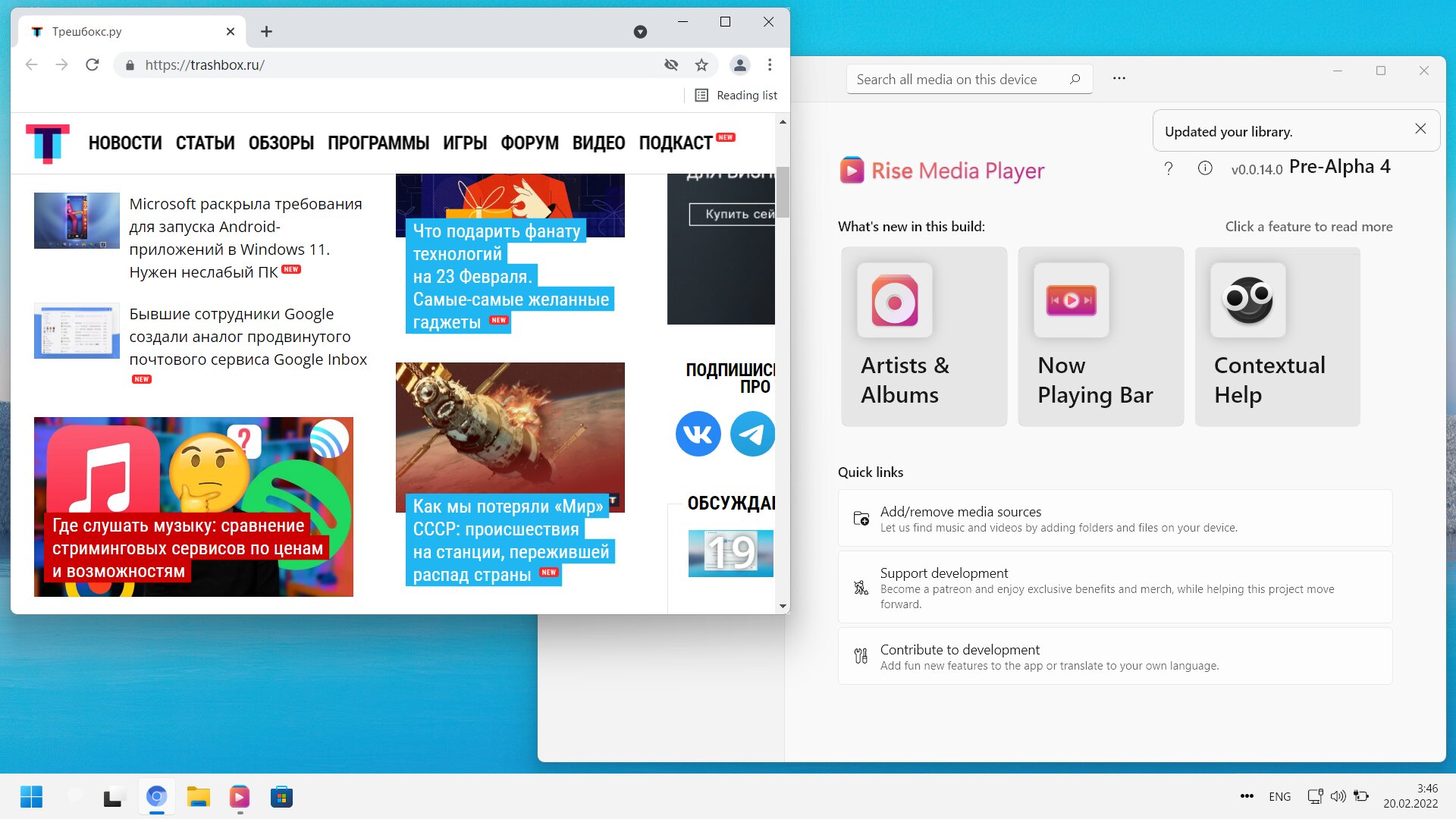Open the Google Inbox analog article

click(x=247, y=337)
